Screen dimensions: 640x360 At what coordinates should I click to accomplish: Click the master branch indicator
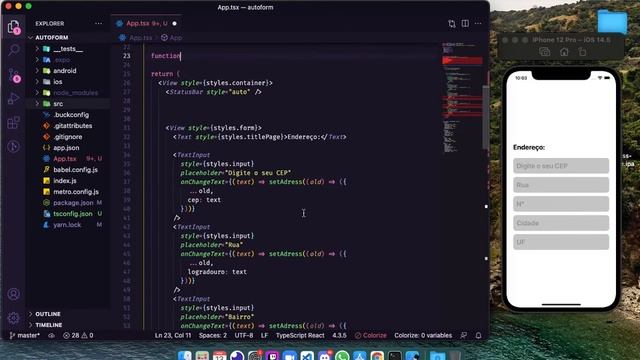click(x=24, y=336)
